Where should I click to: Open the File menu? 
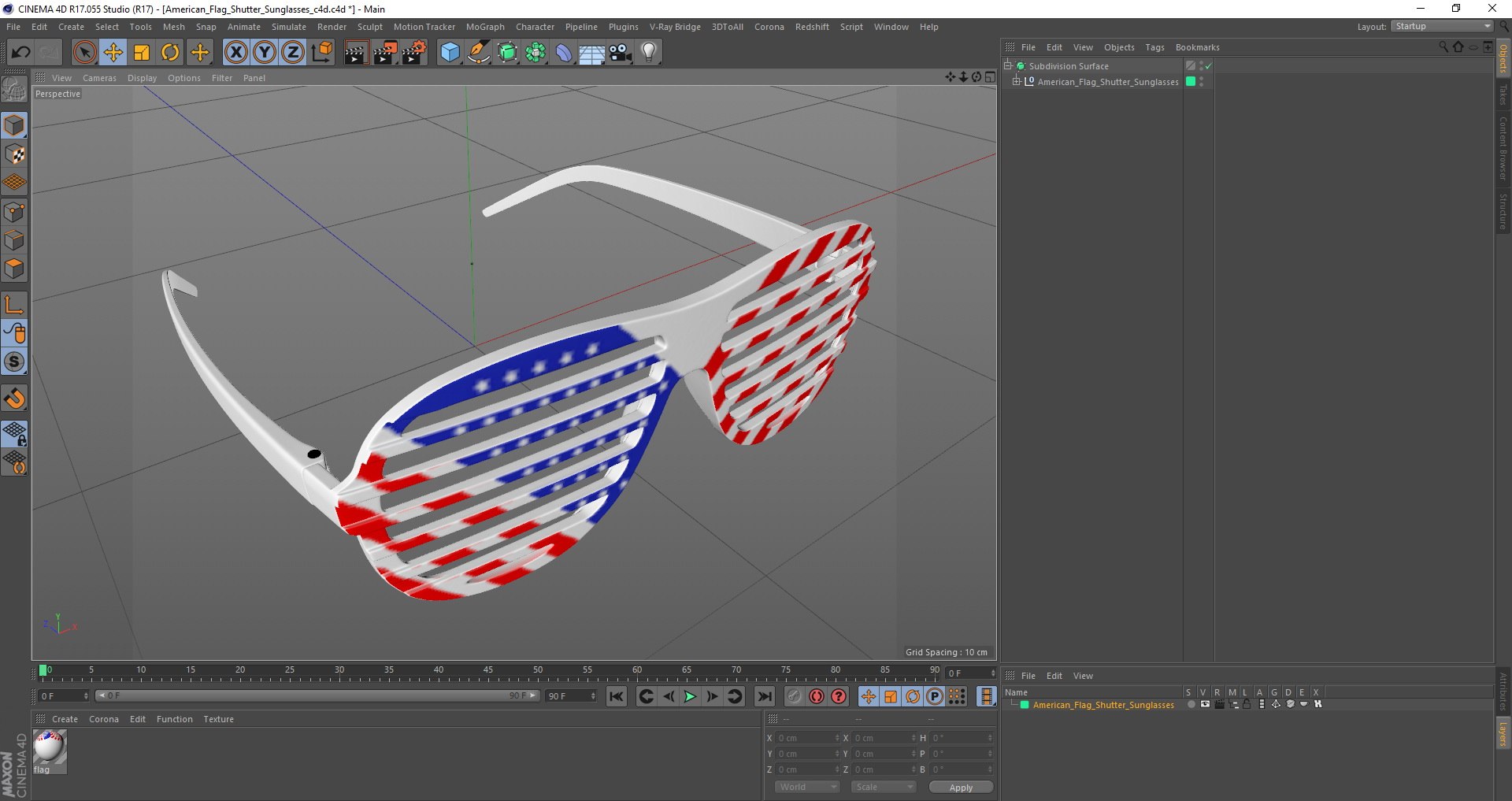(13, 27)
